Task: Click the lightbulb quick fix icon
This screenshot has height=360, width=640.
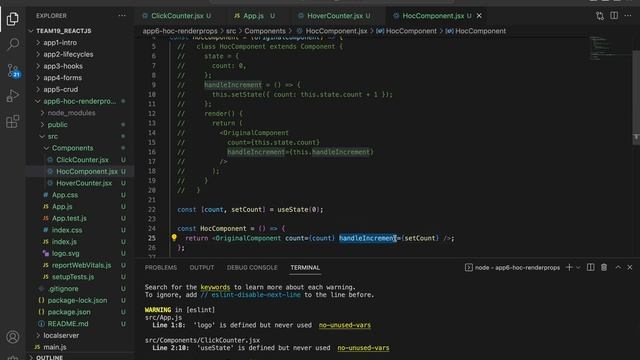Action: (174, 238)
